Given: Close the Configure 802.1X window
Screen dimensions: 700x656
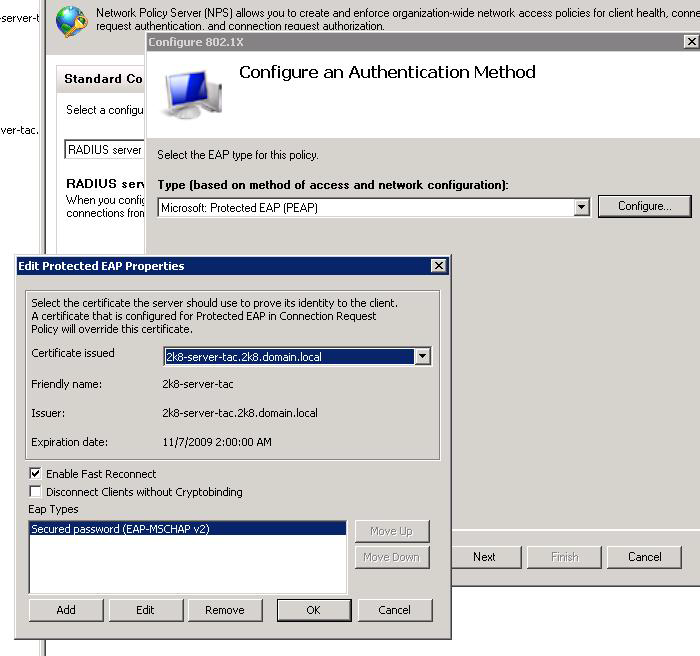Looking at the screenshot, I should (x=692, y=42).
